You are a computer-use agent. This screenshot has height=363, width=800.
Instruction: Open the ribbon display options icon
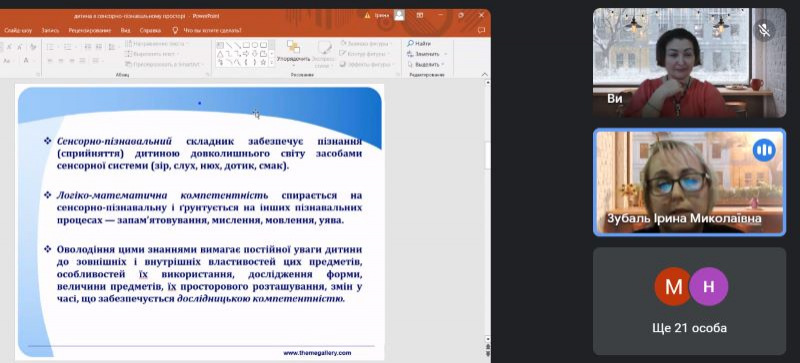point(420,15)
